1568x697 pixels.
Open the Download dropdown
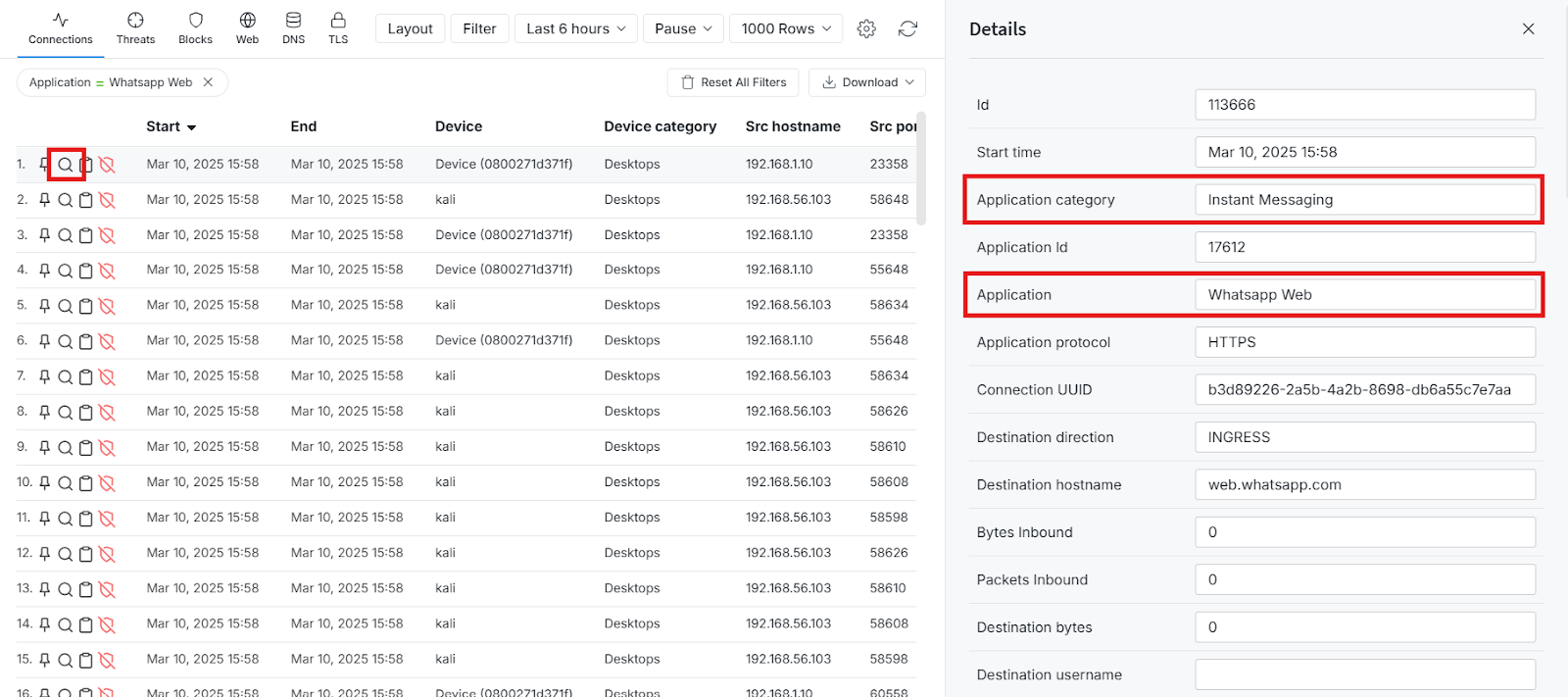[867, 82]
